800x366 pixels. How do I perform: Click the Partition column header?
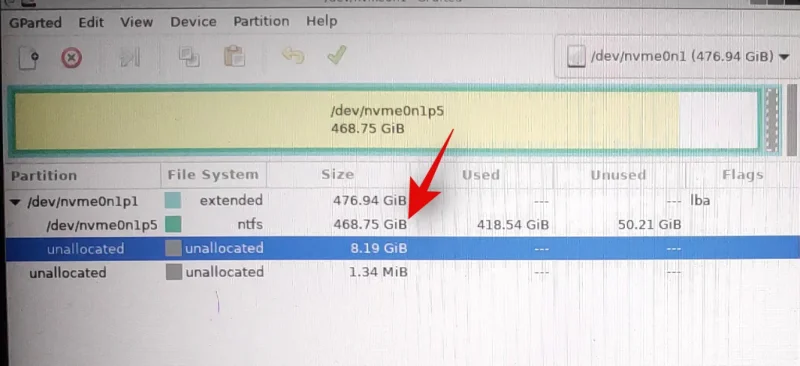point(84,176)
